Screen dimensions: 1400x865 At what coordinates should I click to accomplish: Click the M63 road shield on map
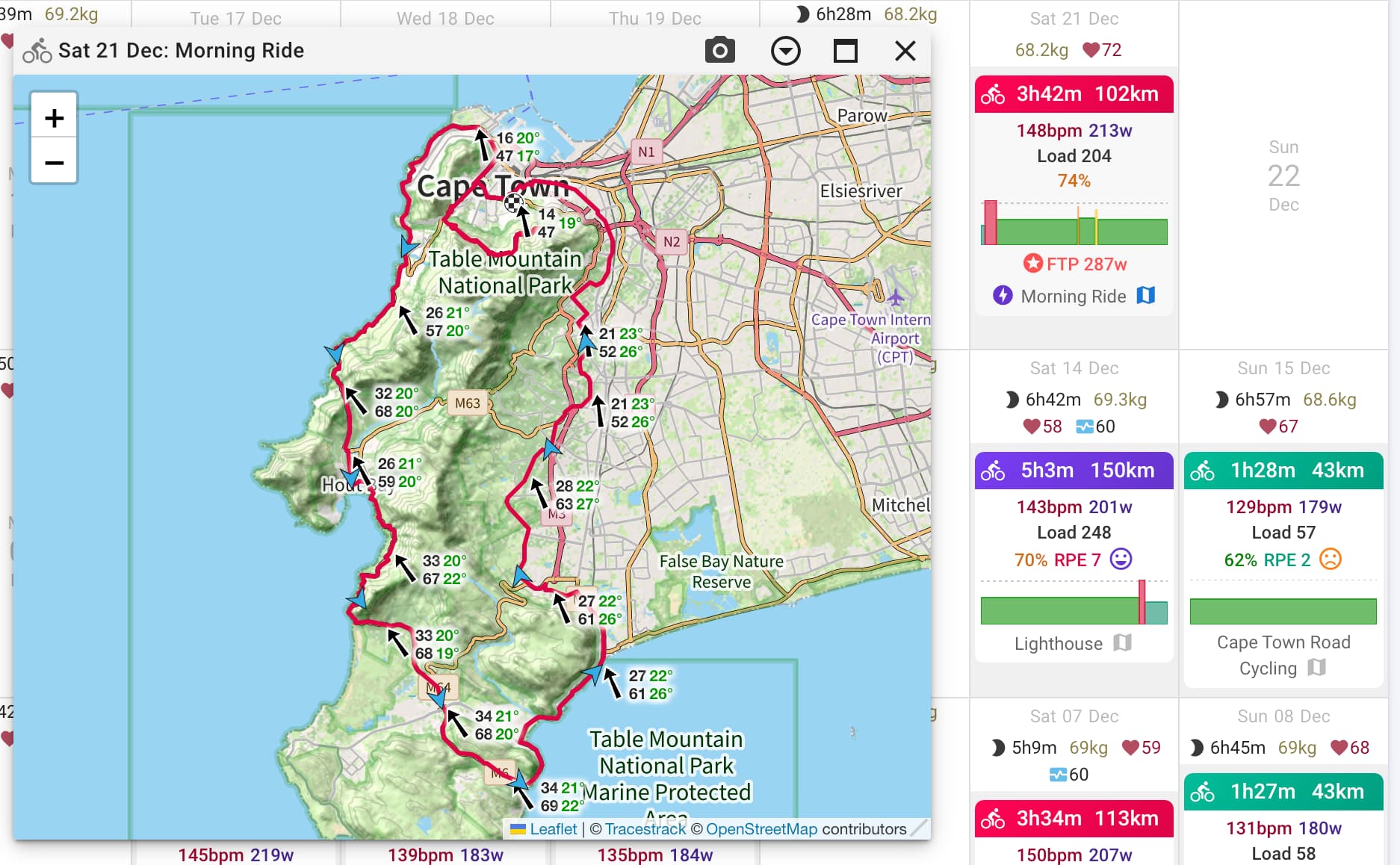[x=468, y=403]
